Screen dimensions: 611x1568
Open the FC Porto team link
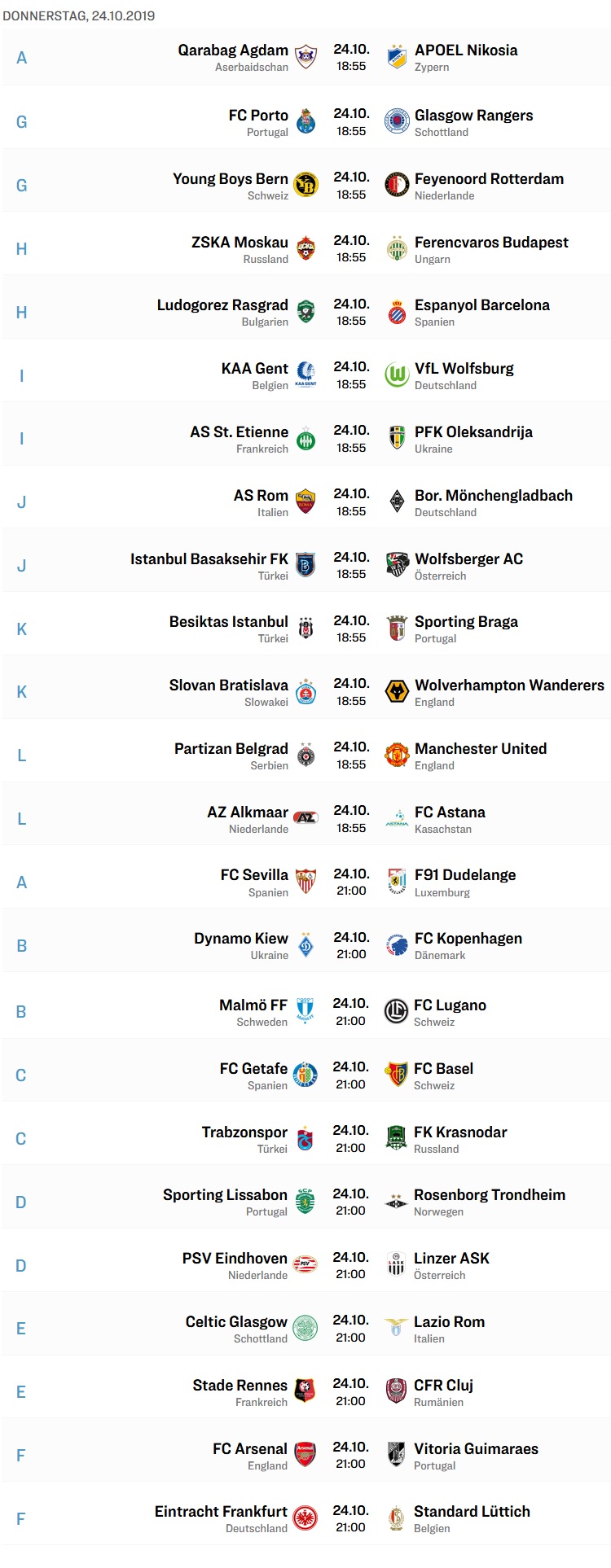coord(258,115)
